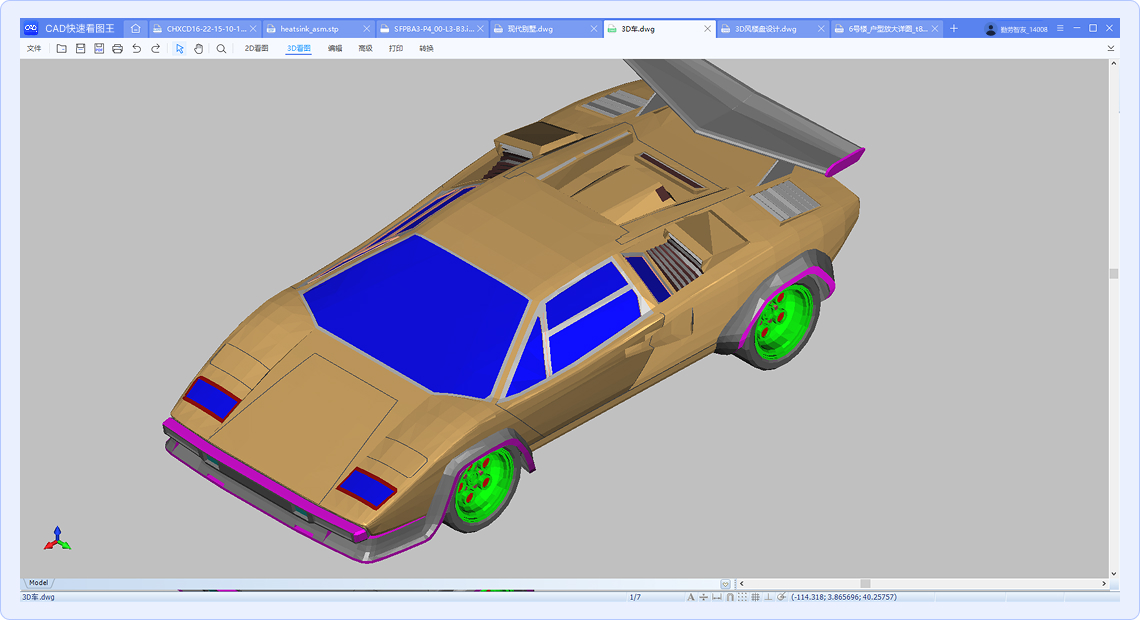Select the Model layout tab
This screenshot has height=620, width=1140.
pyautogui.click(x=39, y=583)
